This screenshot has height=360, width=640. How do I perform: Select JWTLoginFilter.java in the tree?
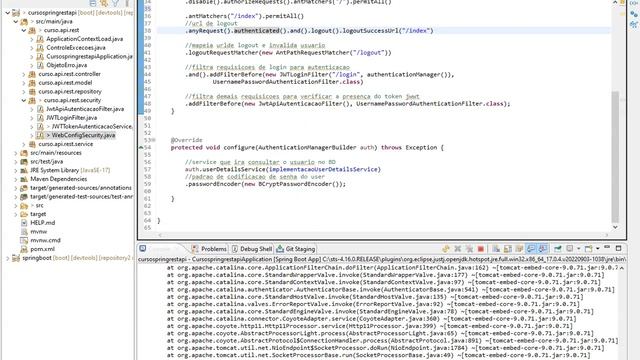point(71,118)
